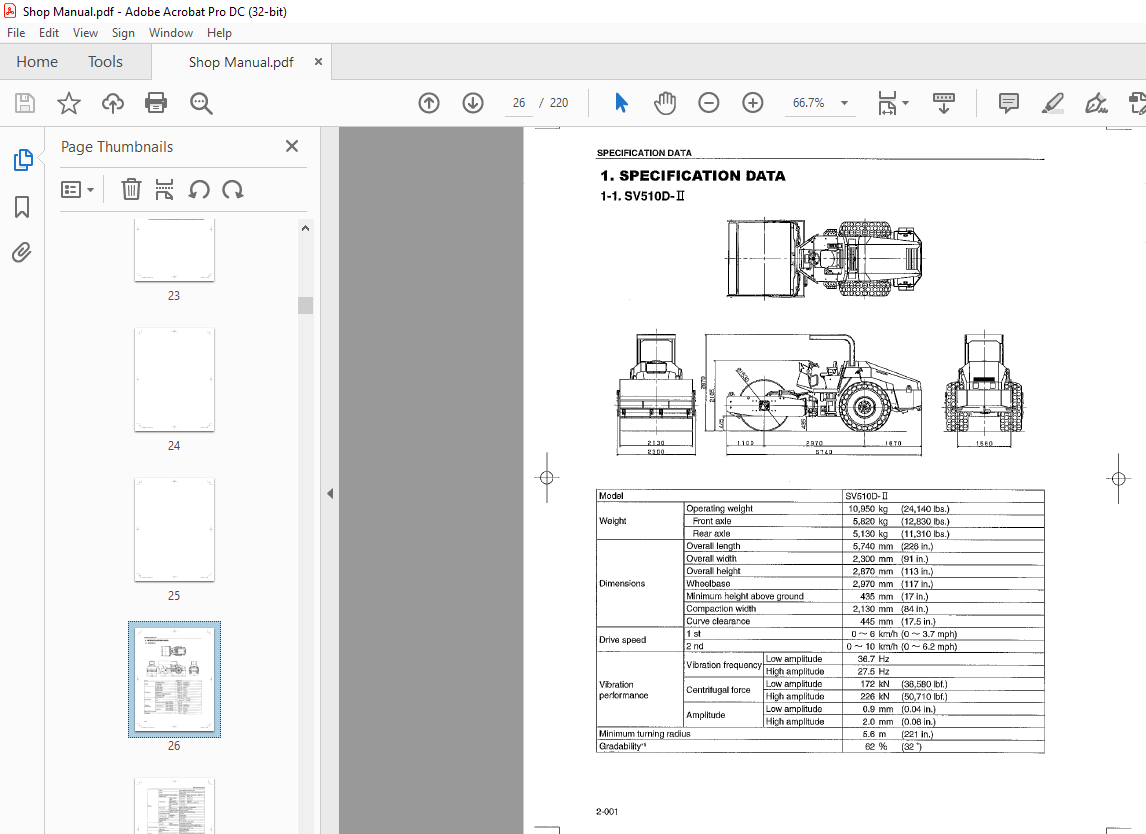This screenshot has height=834, width=1146.
Task: Open the zoom level dropdown arrow
Action: coord(844,103)
